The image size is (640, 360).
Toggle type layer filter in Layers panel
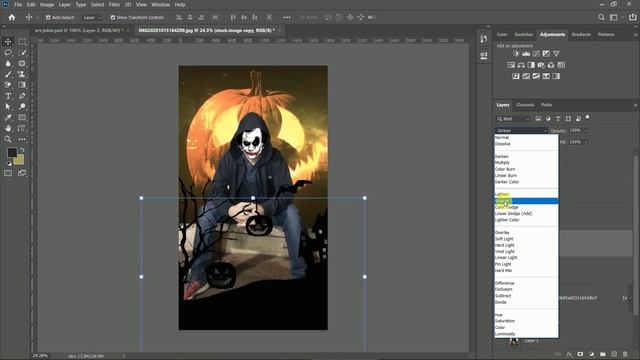[x=558, y=119]
